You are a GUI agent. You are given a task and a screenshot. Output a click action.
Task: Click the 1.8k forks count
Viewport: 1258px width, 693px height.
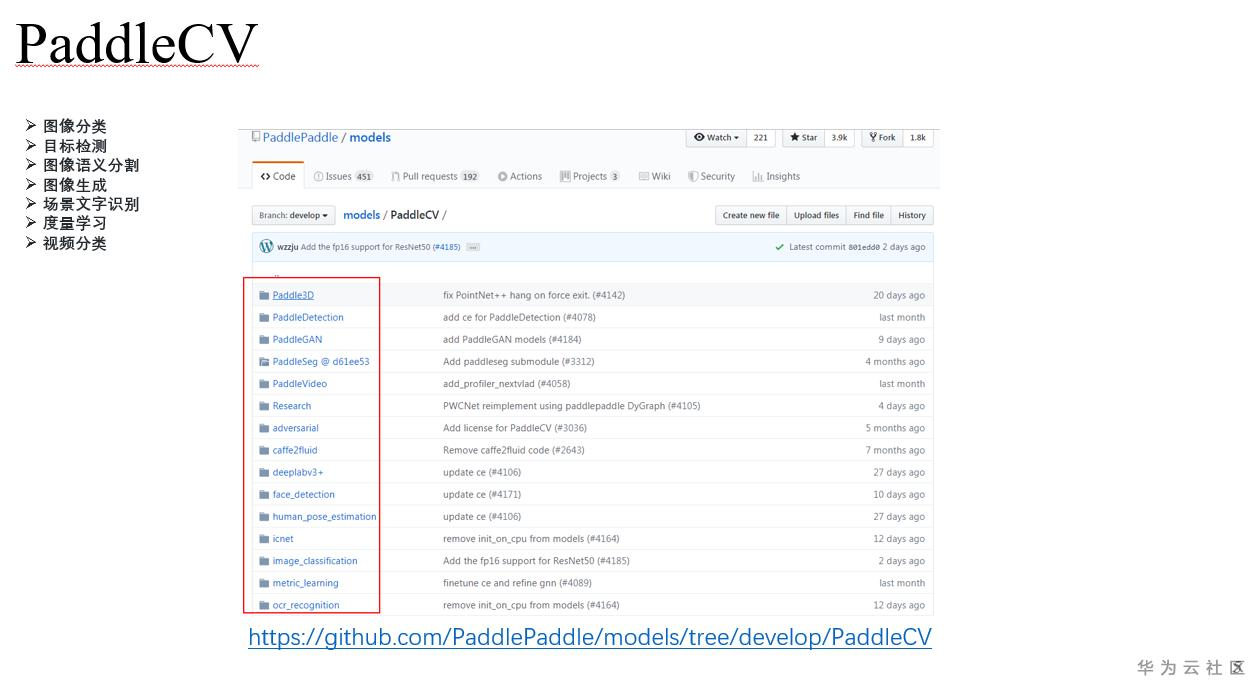(x=918, y=138)
